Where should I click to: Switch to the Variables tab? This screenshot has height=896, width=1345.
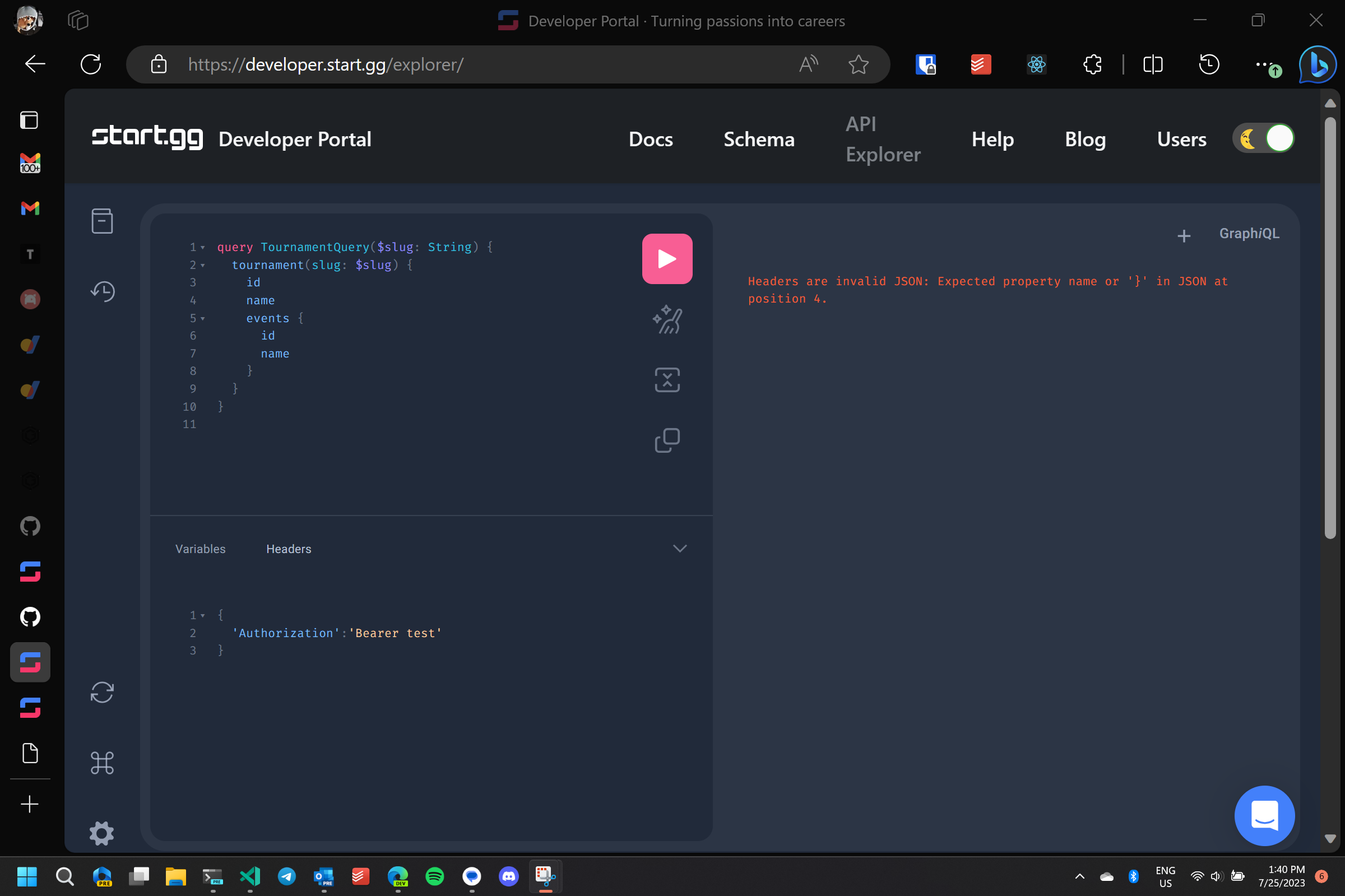click(200, 549)
